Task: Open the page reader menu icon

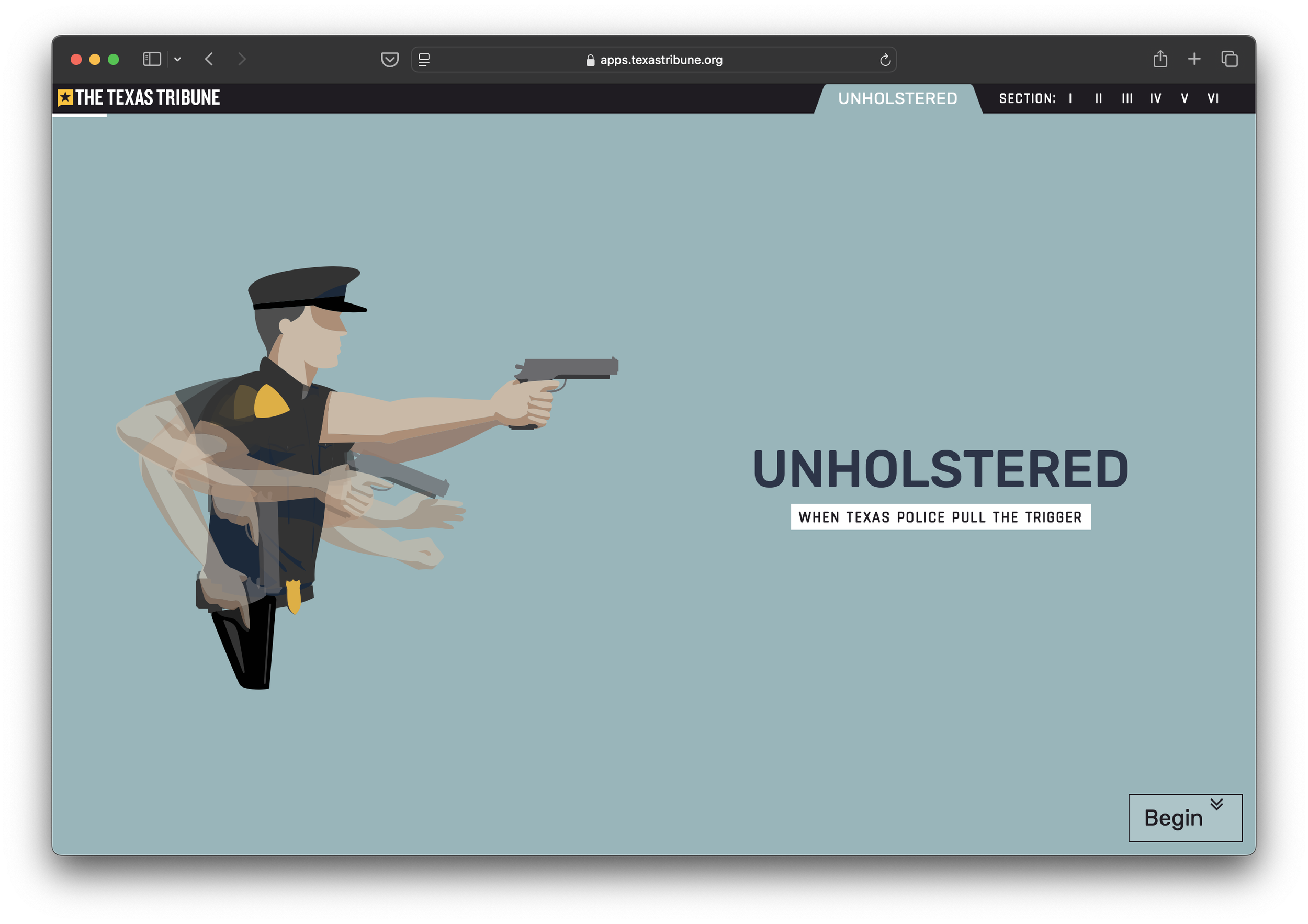Action: click(x=424, y=59)
